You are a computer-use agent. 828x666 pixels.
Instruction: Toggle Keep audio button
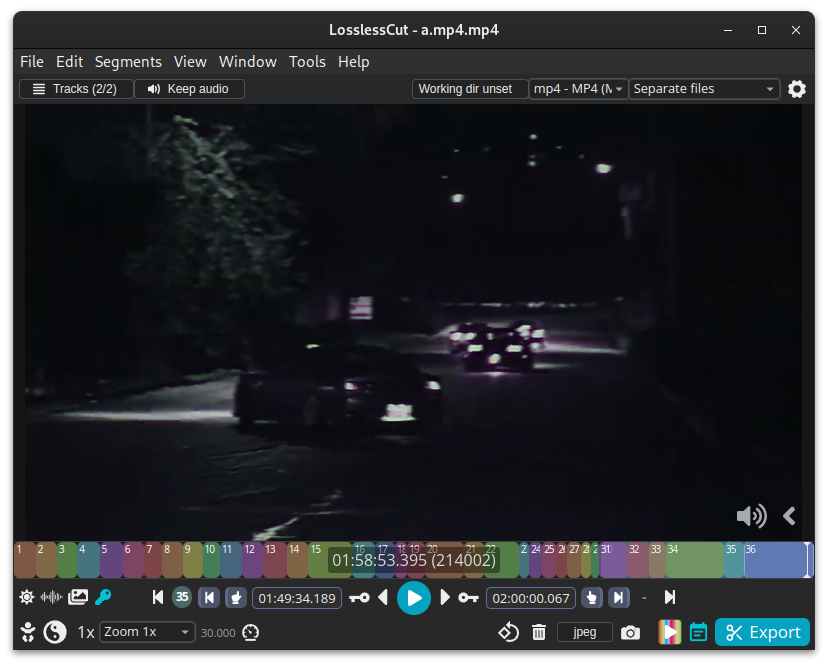(x=190, y=89)
